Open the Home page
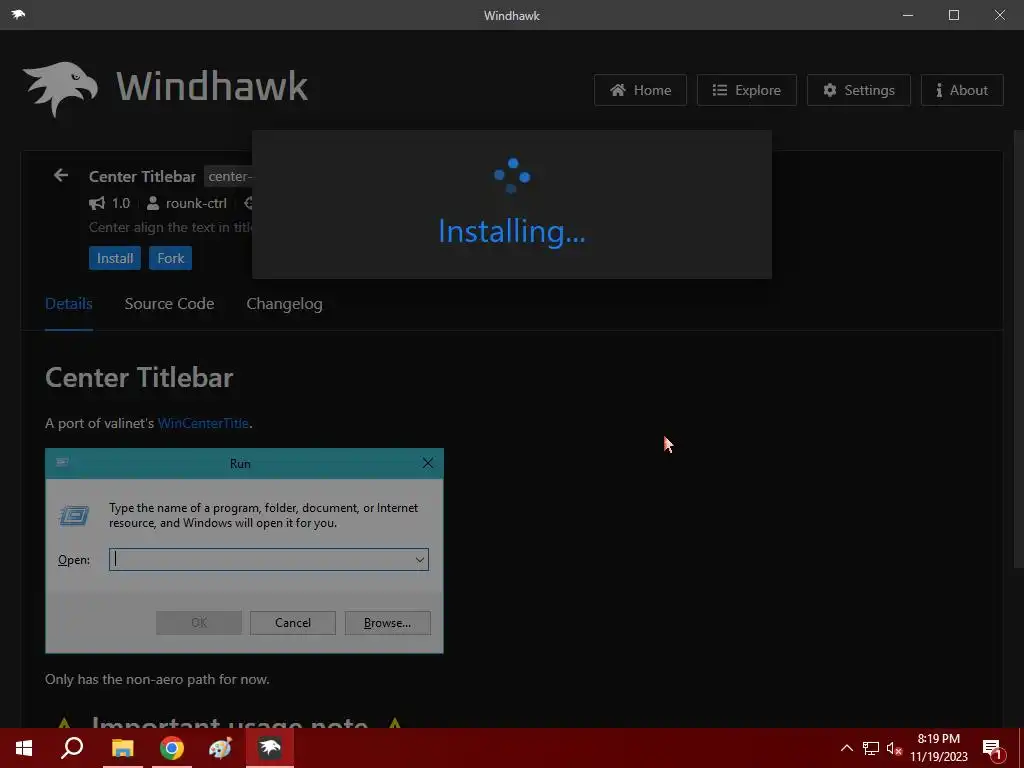 [640, 90]
